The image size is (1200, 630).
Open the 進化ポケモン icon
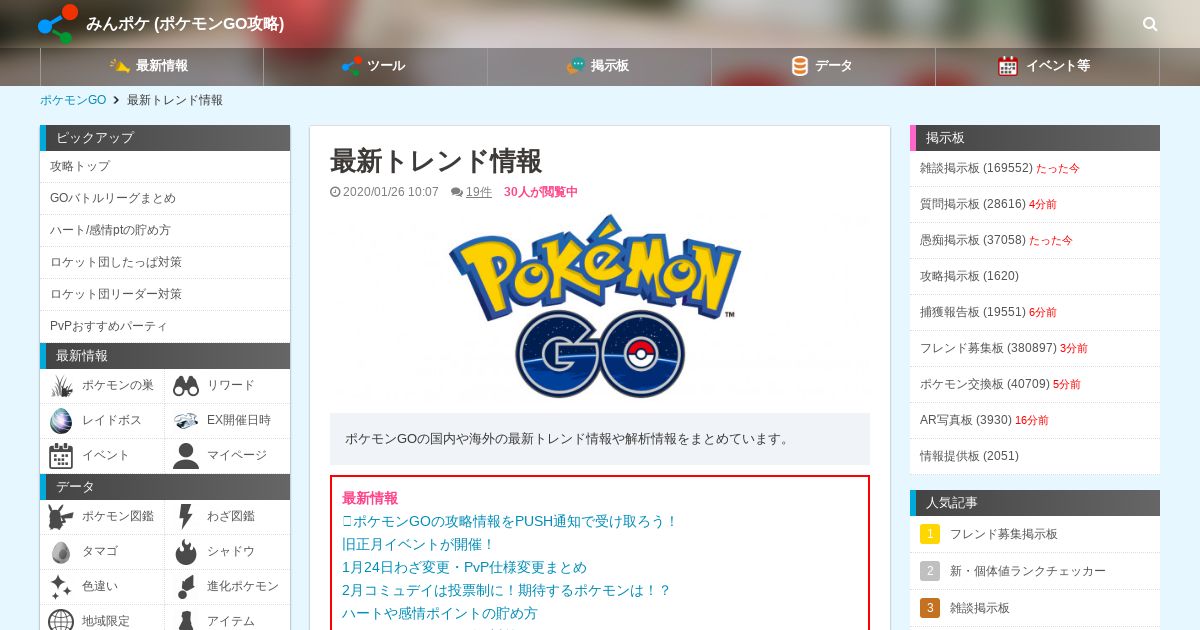point(186,587)
